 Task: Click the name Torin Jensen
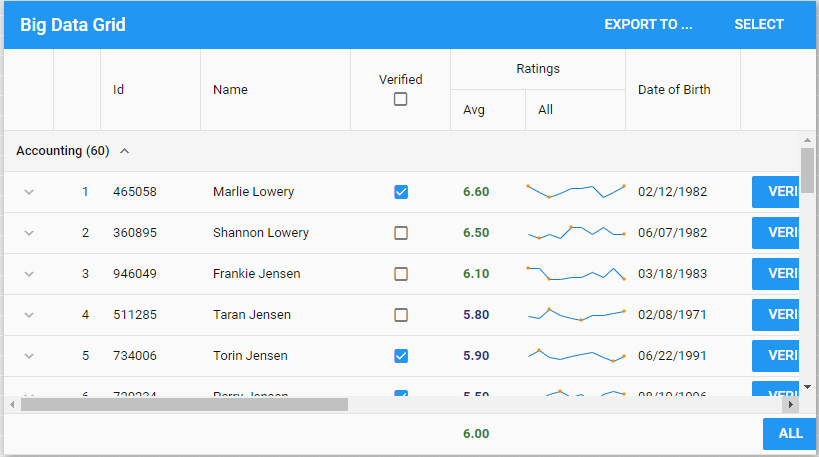(250, 356)
